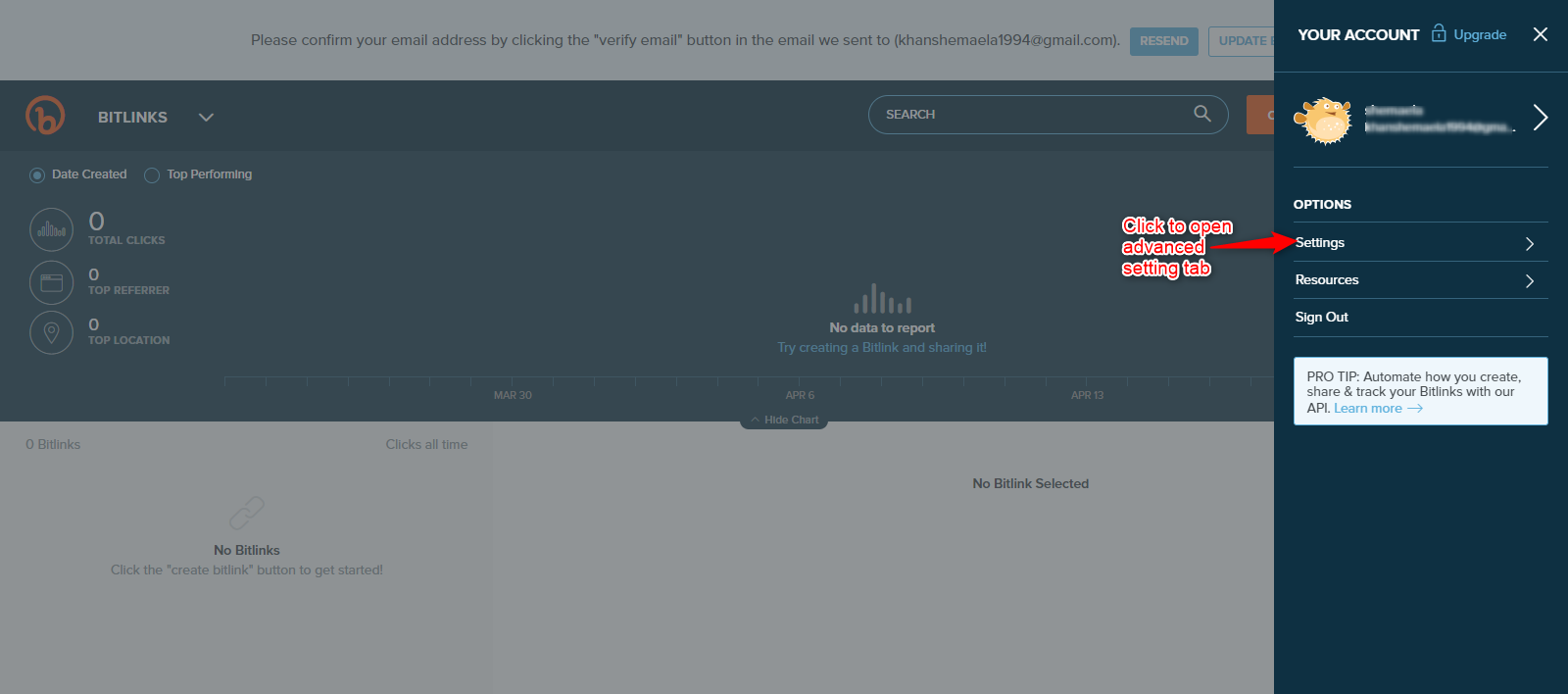Viewport: 1568px width, 694px height.
Task: Choose Sign Out from options
Action: pos(1321,318)
